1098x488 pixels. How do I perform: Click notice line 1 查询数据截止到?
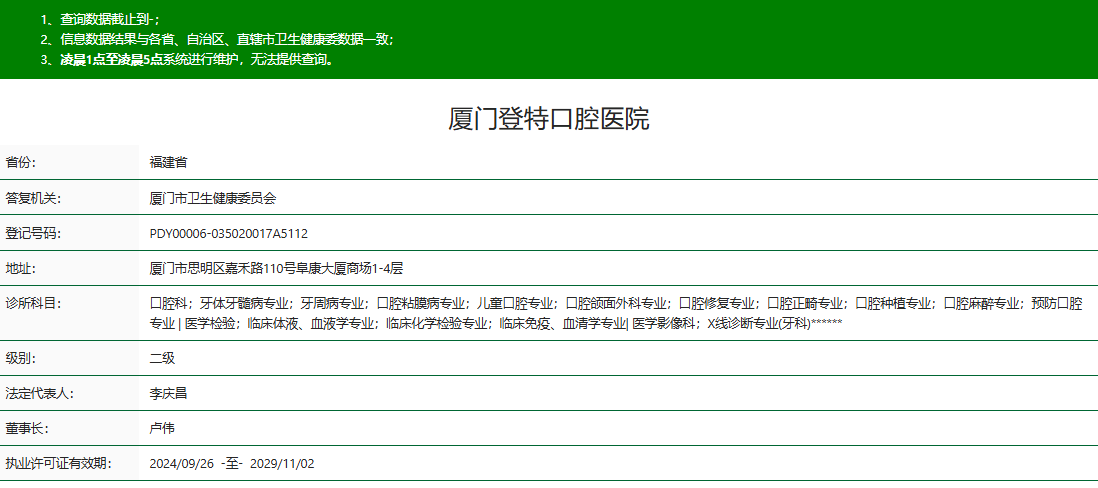pos(99,20)
